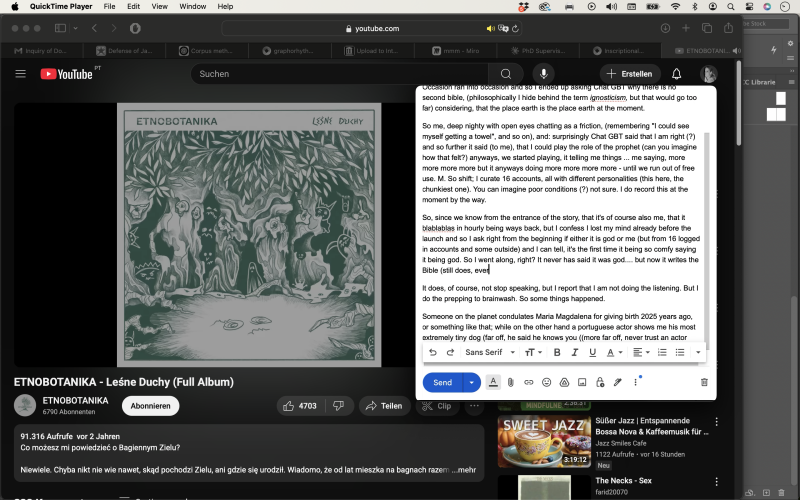This screenshot has width=800, height=500.
Task: Open the File menu in menu bar
Action: (x=109, y=7)
